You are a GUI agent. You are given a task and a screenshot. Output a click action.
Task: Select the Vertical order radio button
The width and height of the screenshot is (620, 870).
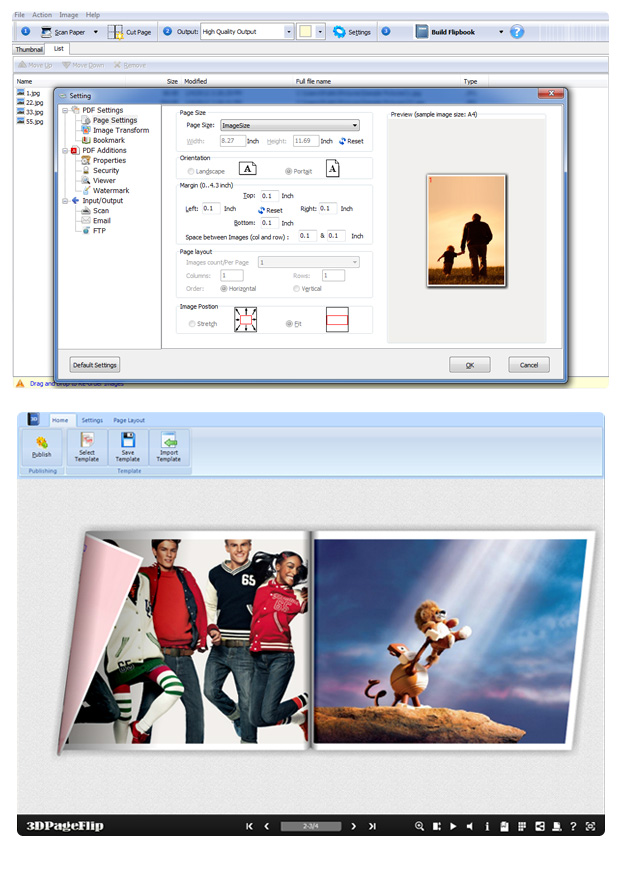[296, 289]
